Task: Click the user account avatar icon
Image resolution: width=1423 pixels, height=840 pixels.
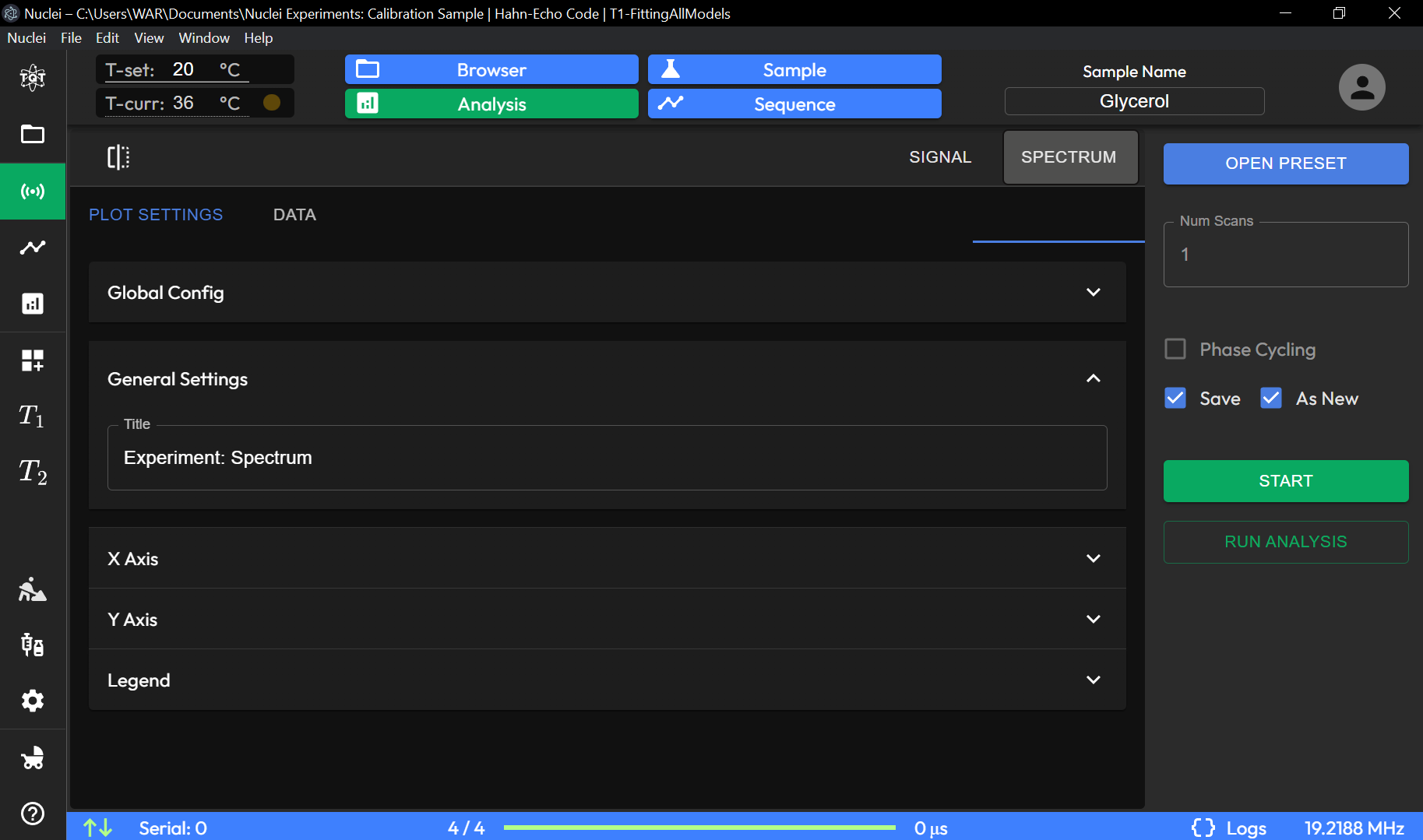Action: [x=1361, y=87]
